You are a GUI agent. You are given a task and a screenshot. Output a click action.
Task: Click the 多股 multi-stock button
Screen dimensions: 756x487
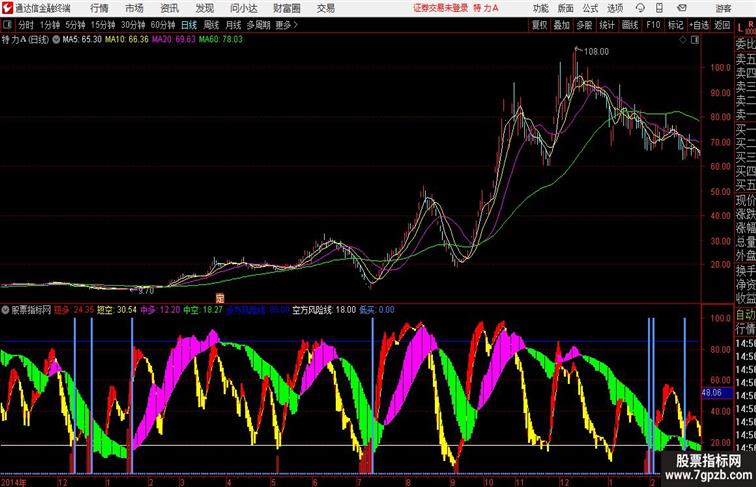(x=584, y=25)
